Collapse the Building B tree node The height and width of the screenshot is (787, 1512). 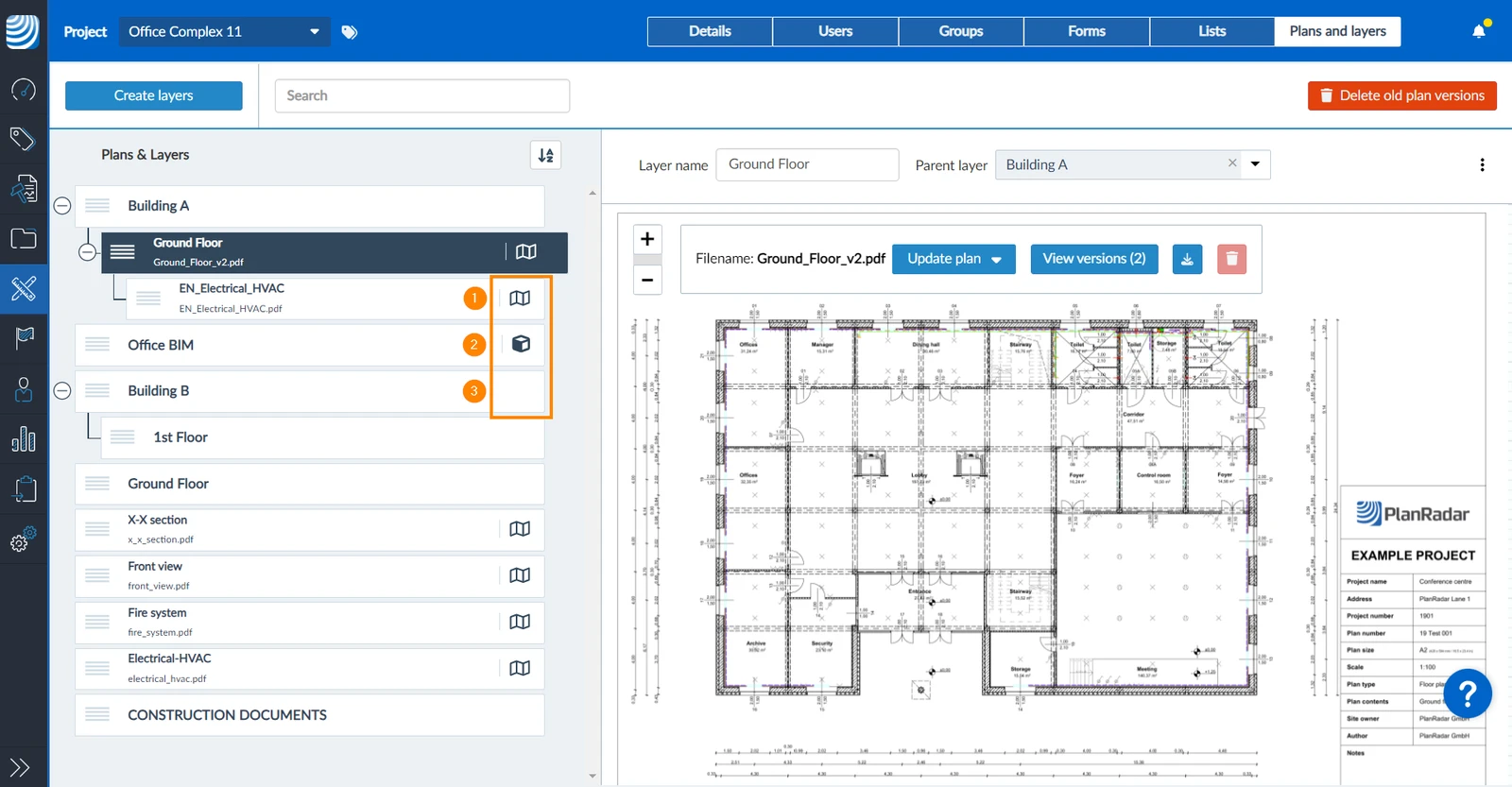pos(62,391)
